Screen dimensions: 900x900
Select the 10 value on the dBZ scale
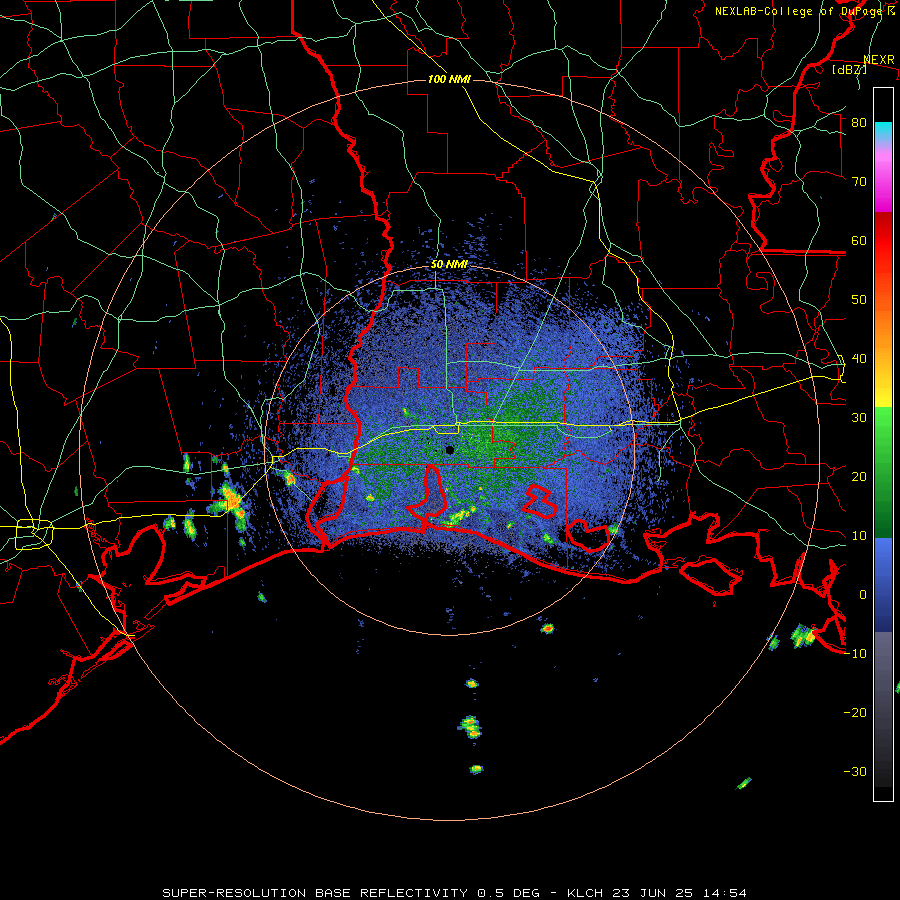point(859,536)
